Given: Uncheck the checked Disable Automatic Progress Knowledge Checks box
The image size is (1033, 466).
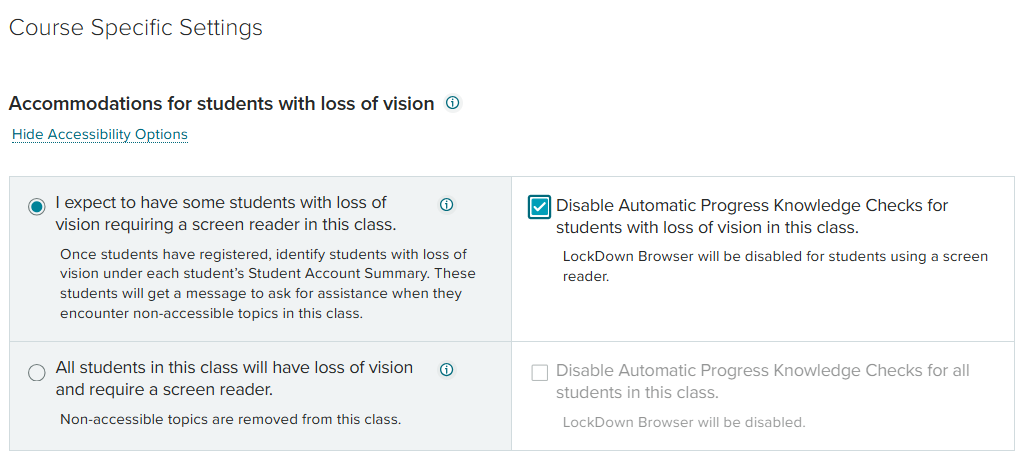Looking at the screenshot, I should click(539, 207).
